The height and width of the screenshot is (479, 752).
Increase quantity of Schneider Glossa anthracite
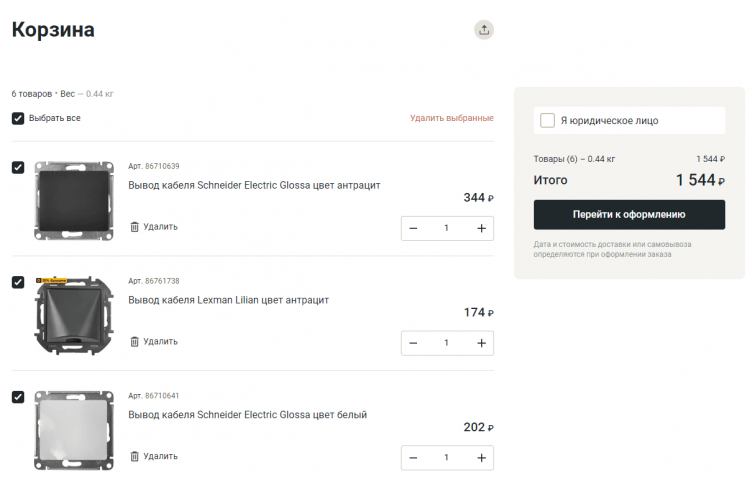481,229
